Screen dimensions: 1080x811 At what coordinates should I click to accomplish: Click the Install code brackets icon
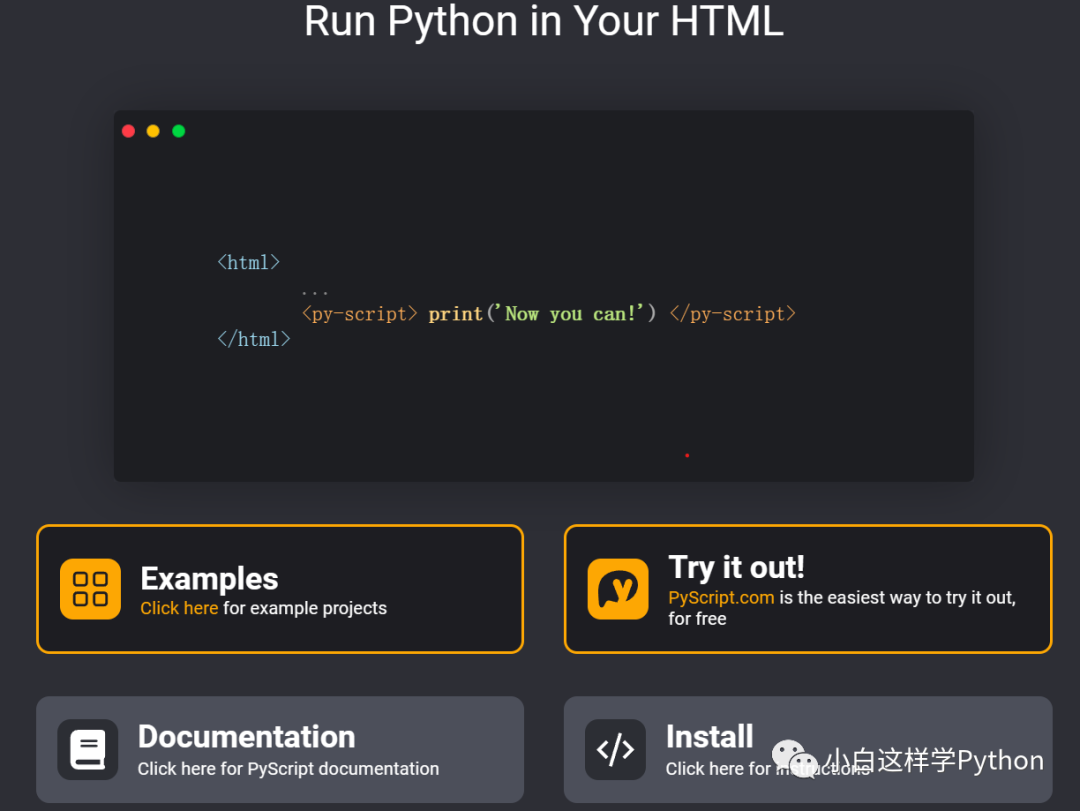[615, 750]
